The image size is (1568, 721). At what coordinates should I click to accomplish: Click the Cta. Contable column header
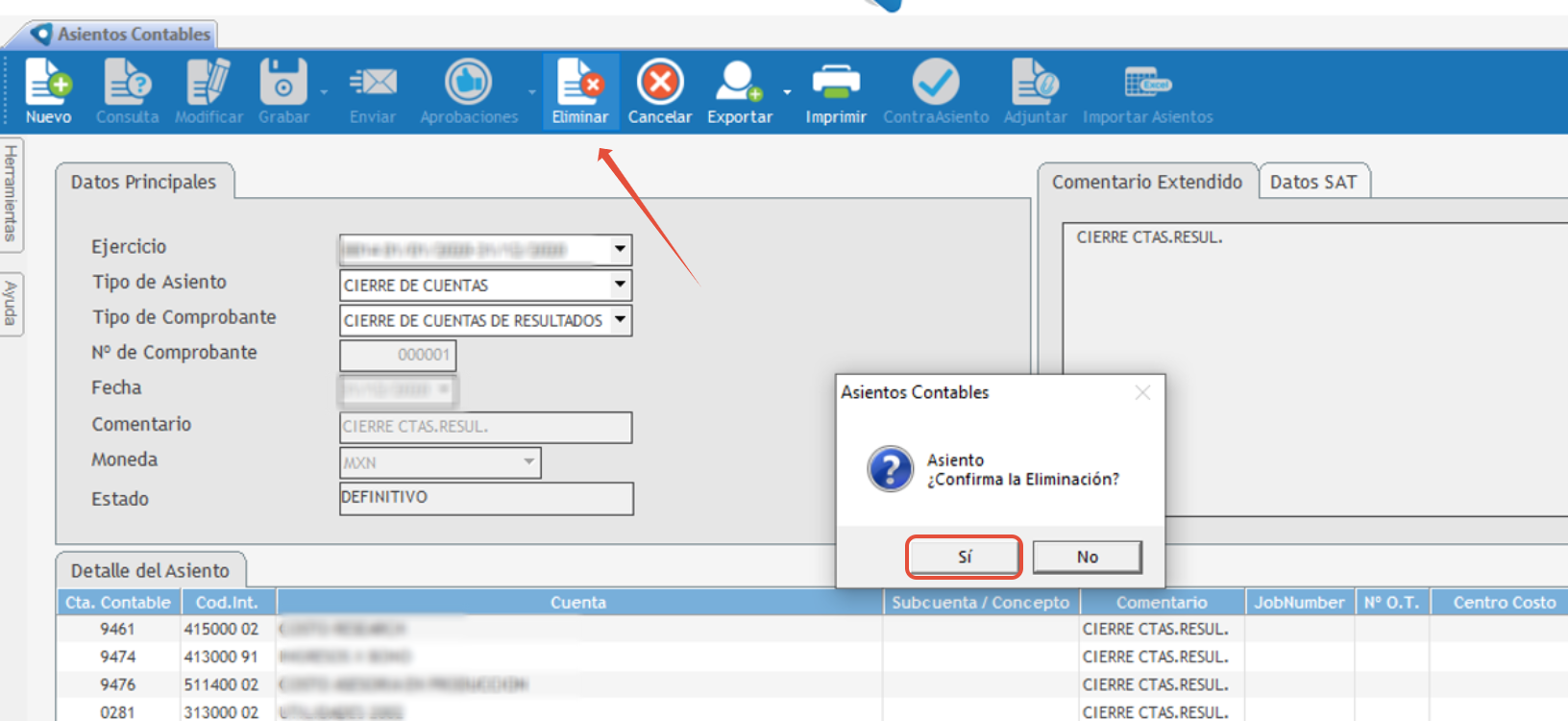click(x=117, y=603)
